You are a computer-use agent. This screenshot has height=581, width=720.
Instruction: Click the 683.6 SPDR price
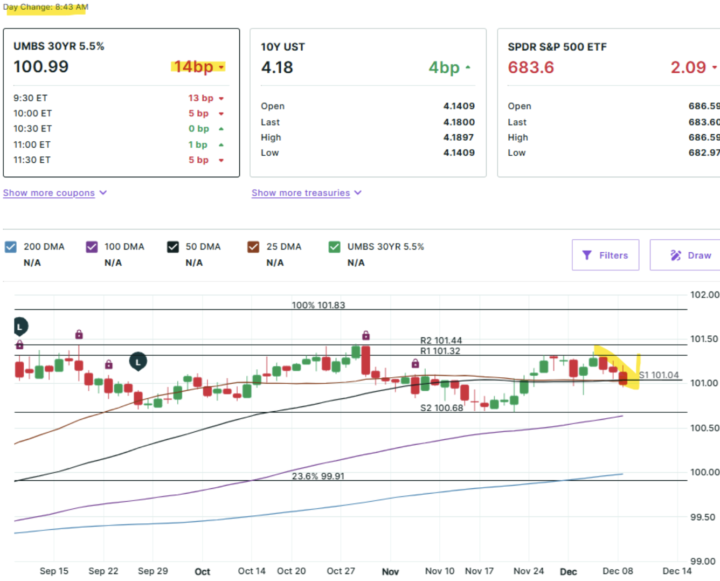pyautogui.click(x=531, y=68)
